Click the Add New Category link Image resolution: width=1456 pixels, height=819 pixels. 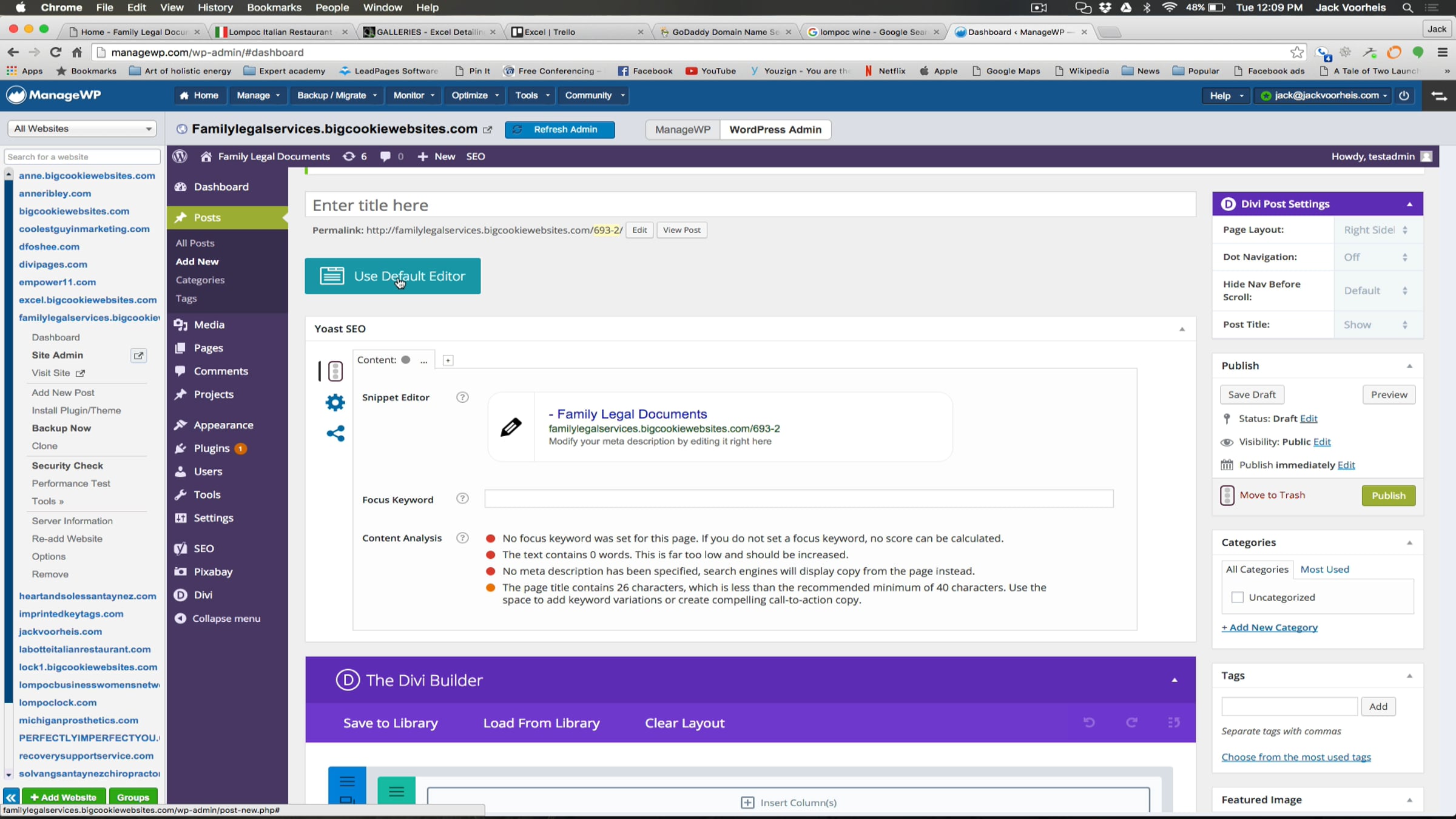coord(1269,627)
